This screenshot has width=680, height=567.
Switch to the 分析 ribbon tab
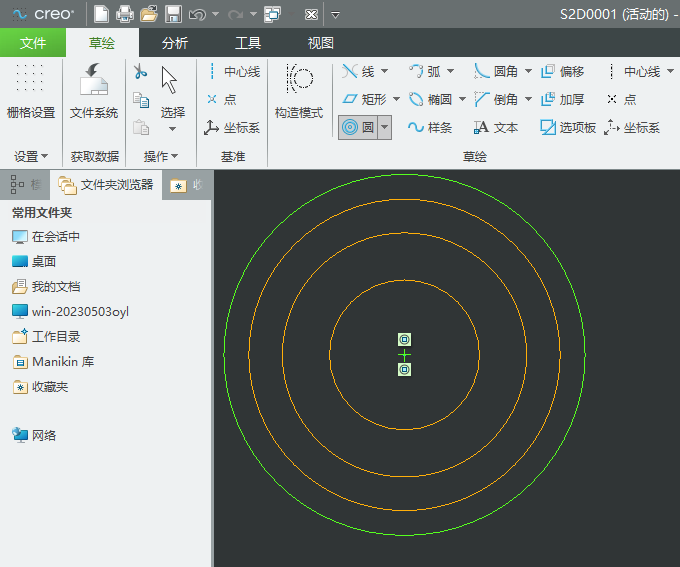(174, 43)
